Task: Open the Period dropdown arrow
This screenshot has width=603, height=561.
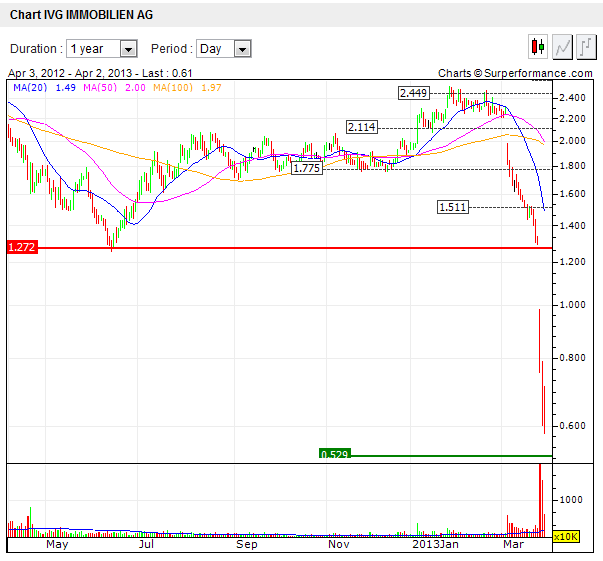Action: click(x=242, y=49)
